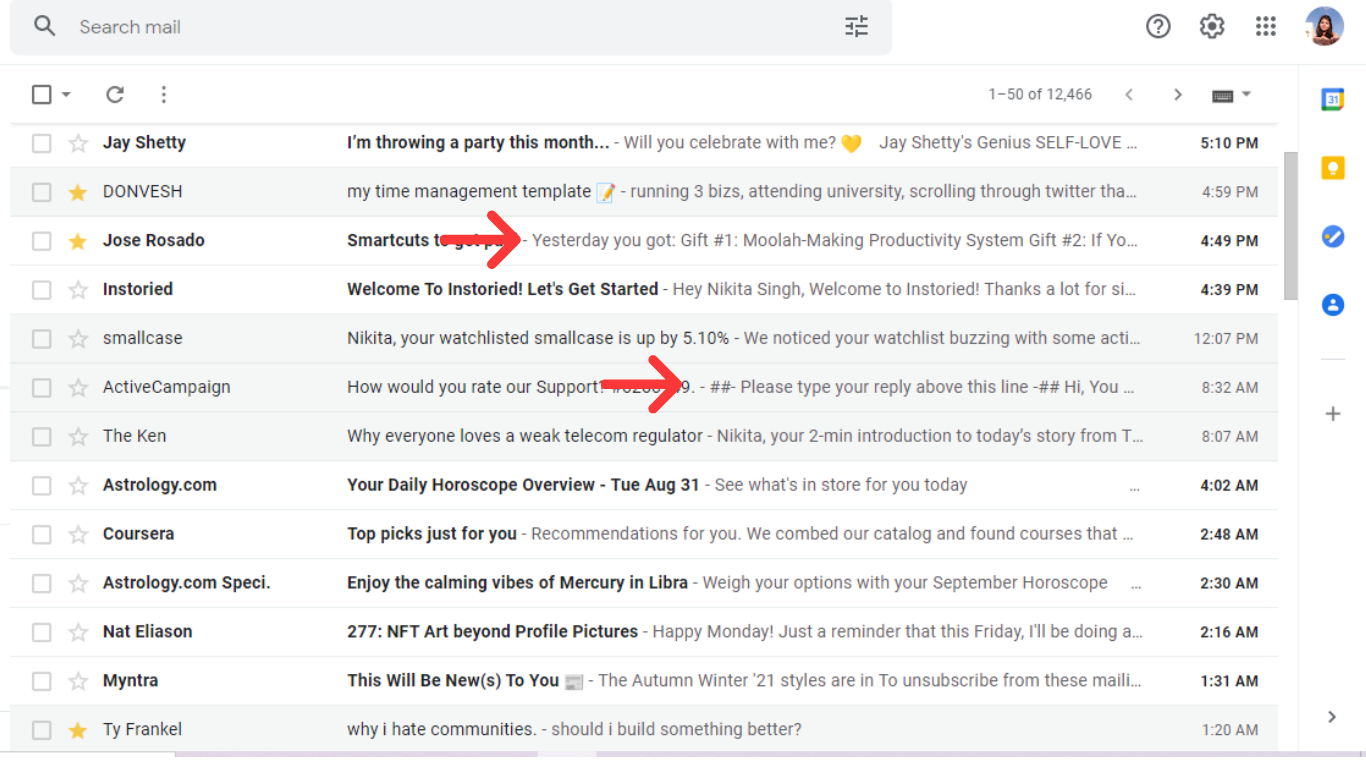Refresh the inbox
Screen dimensions: 1366x768
coord(115,94)
